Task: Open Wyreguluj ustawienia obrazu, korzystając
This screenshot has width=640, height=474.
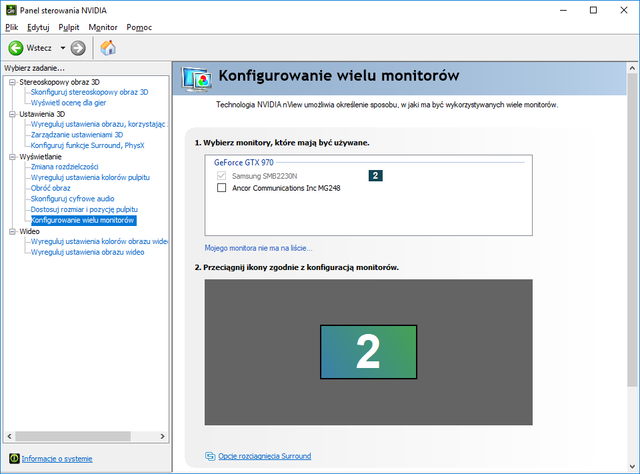Action: 99,124
